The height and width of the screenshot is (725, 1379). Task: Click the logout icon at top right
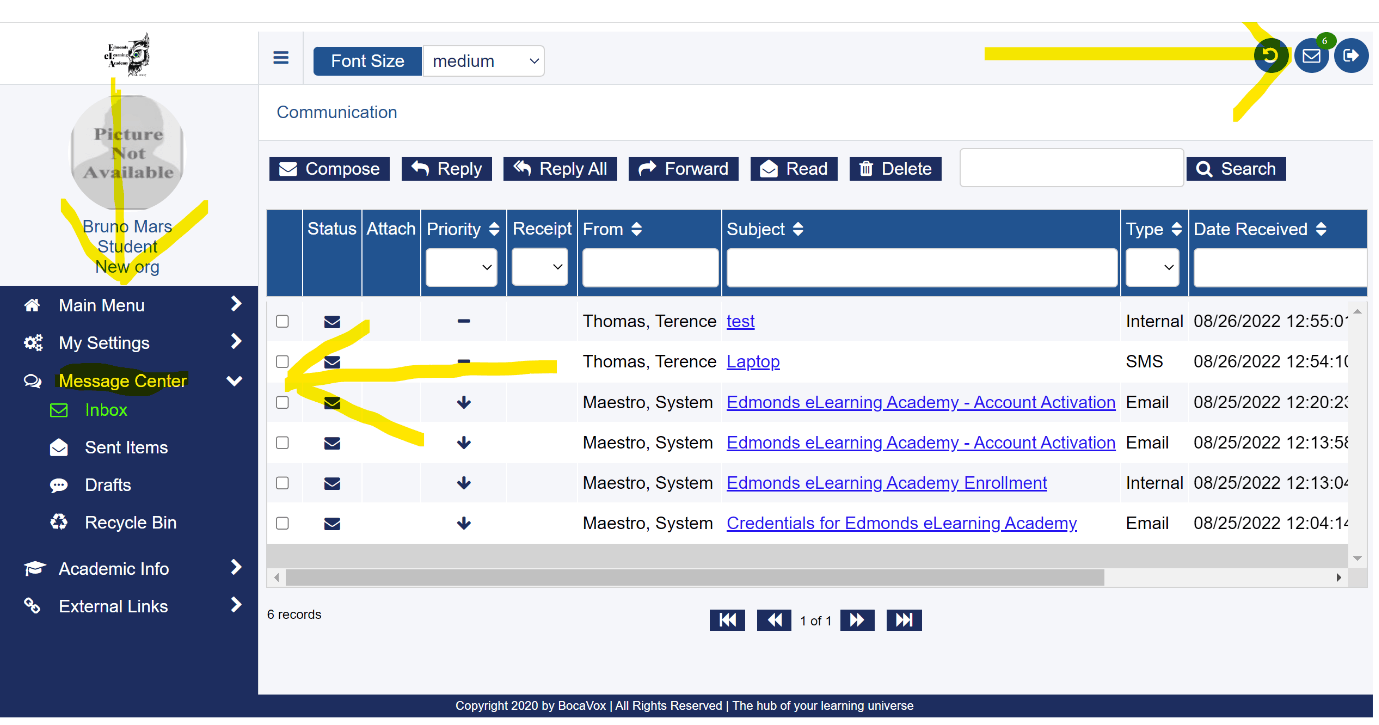click(x=1351, y=56)
